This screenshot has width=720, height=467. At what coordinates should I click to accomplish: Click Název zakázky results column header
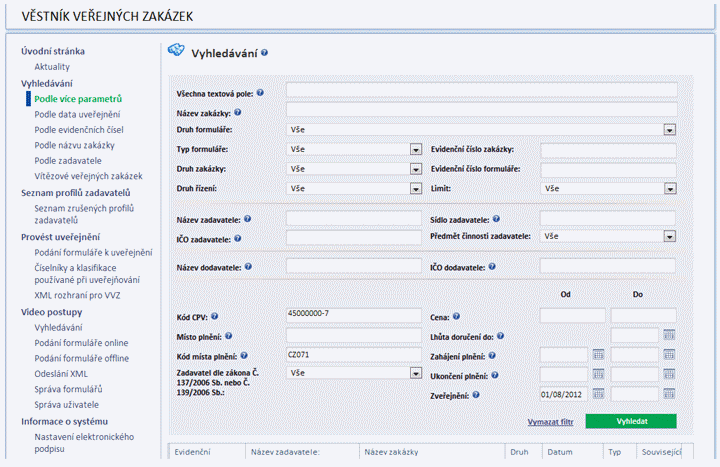coord(391,452)
